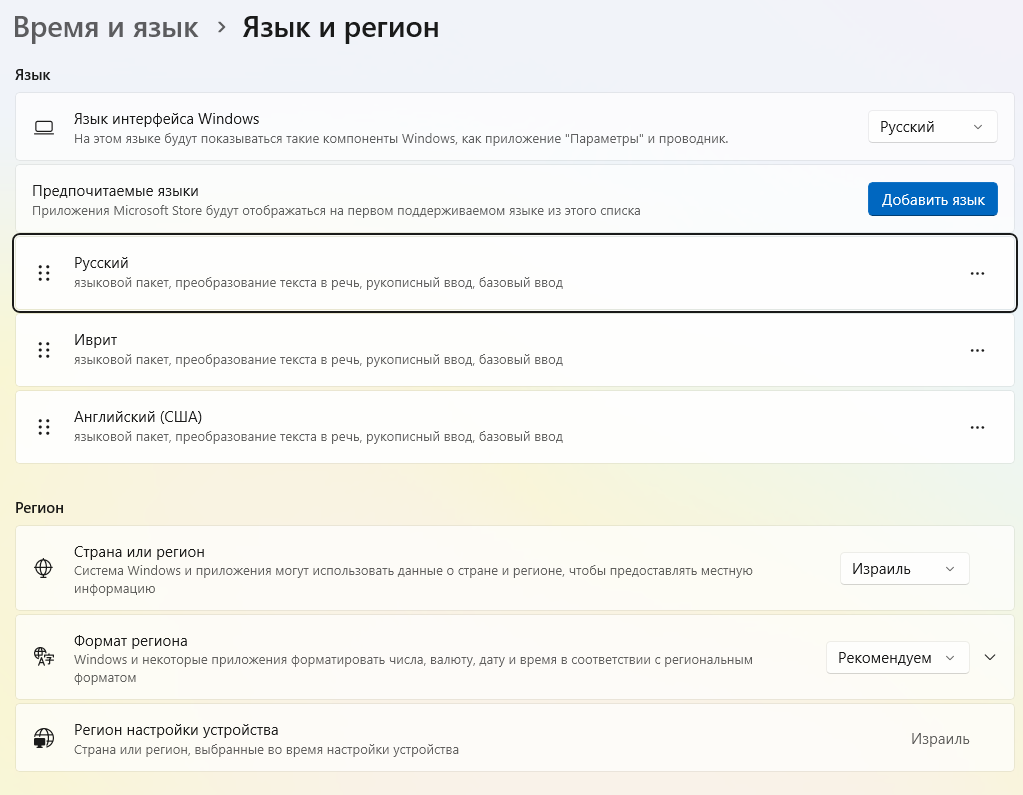Open the country dropdown showing Израиль

[x=904, y=569]
